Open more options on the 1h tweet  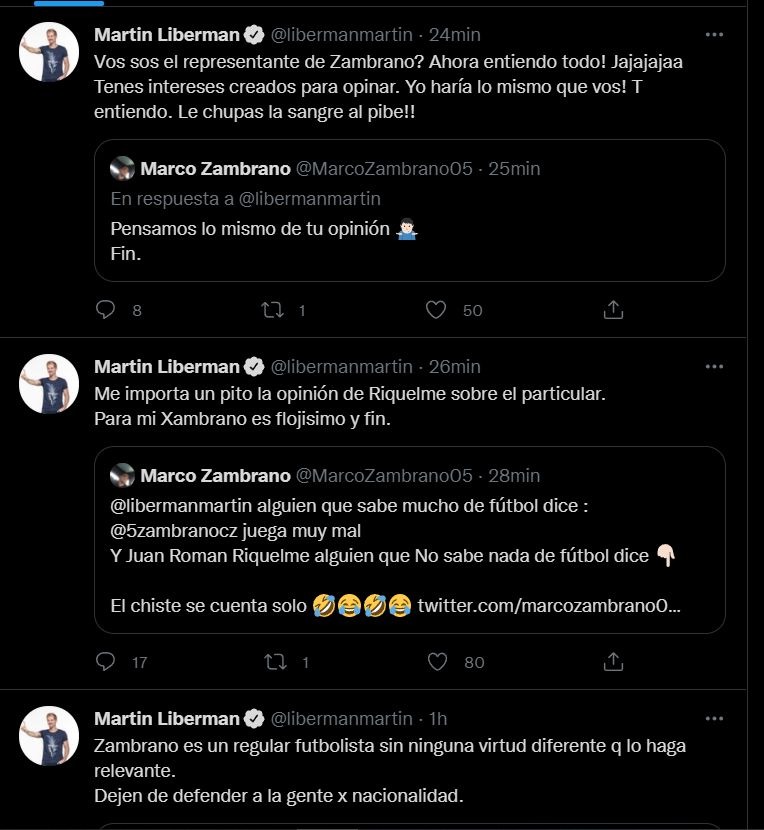click(714, 718)
